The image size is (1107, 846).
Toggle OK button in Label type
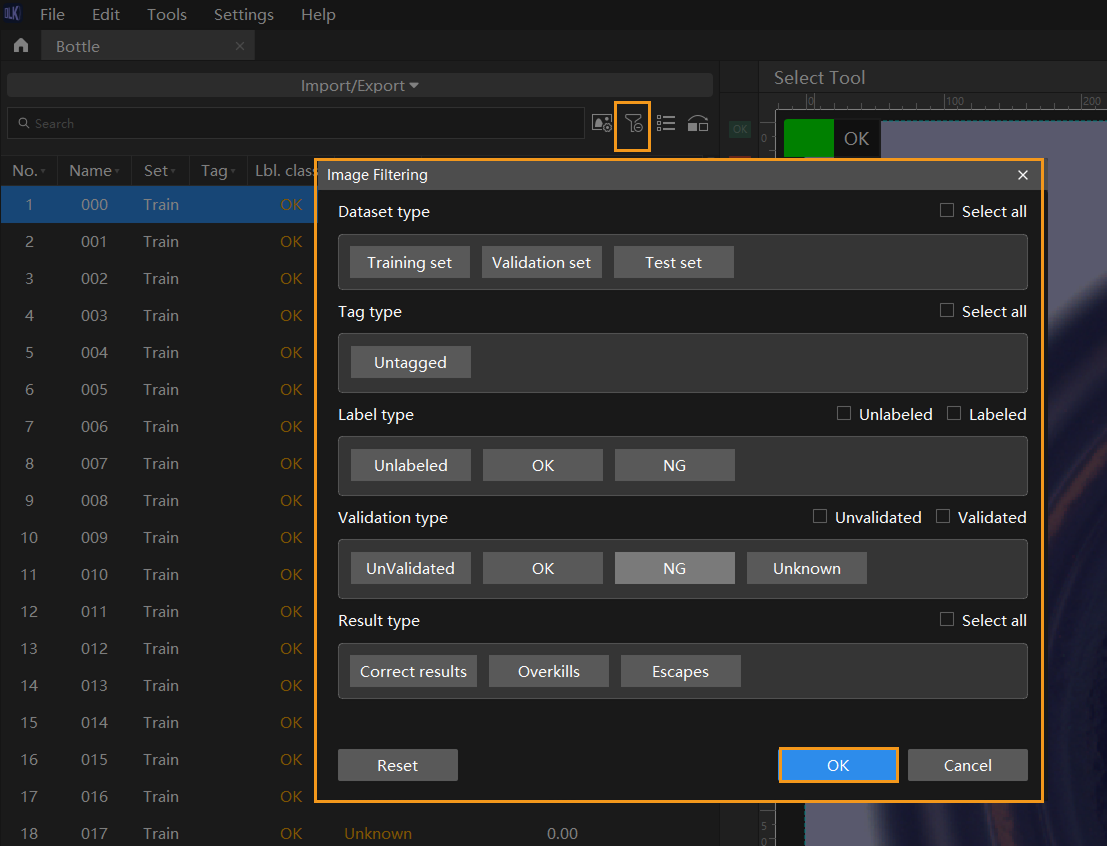coord(542,465)
